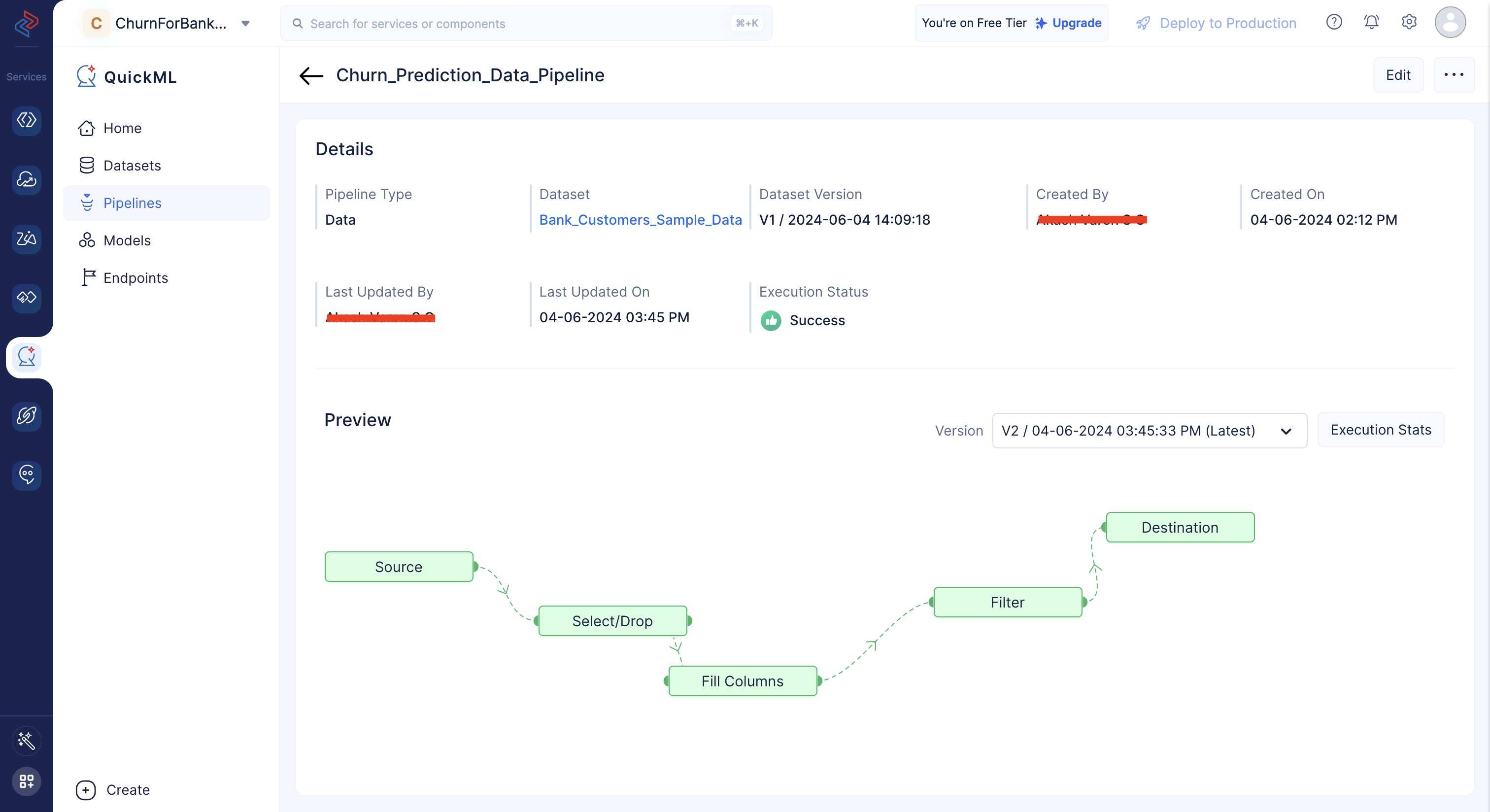Image resolution: width=1490 pixels, height=812 pixels.
Task: Click the Datasets sidebar icon
Action: (87, 165)
